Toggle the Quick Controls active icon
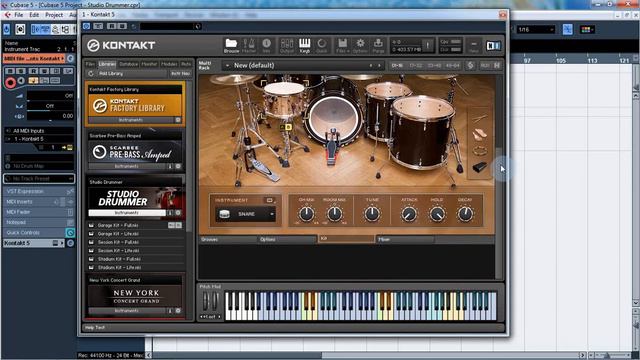 coord(70,233)
